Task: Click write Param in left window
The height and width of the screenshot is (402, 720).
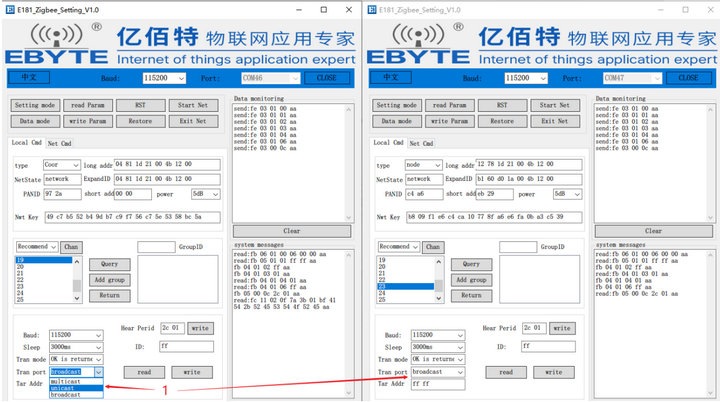Action: (88, 121)
